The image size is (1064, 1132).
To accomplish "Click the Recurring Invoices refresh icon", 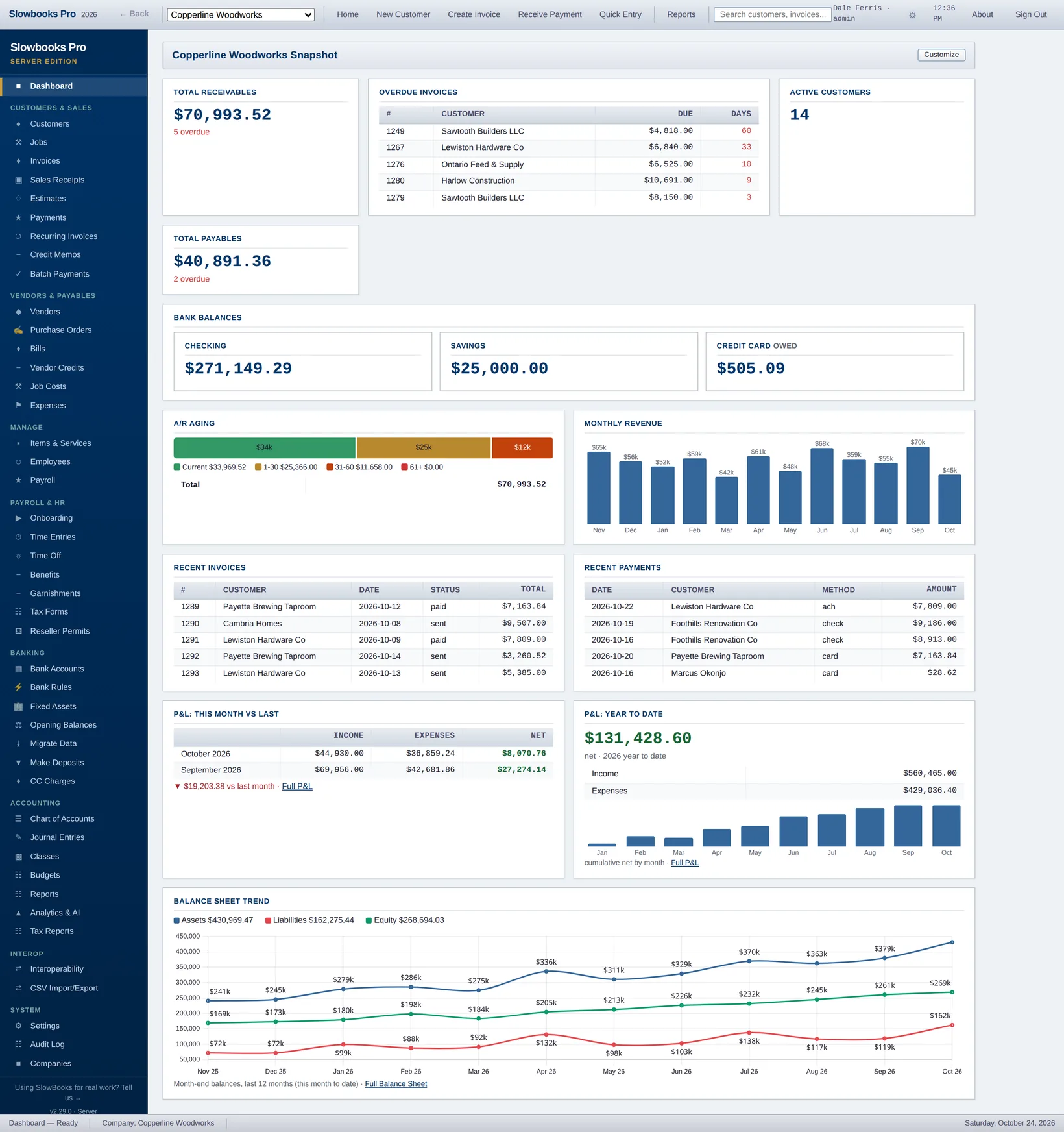I will click(18, 236).
